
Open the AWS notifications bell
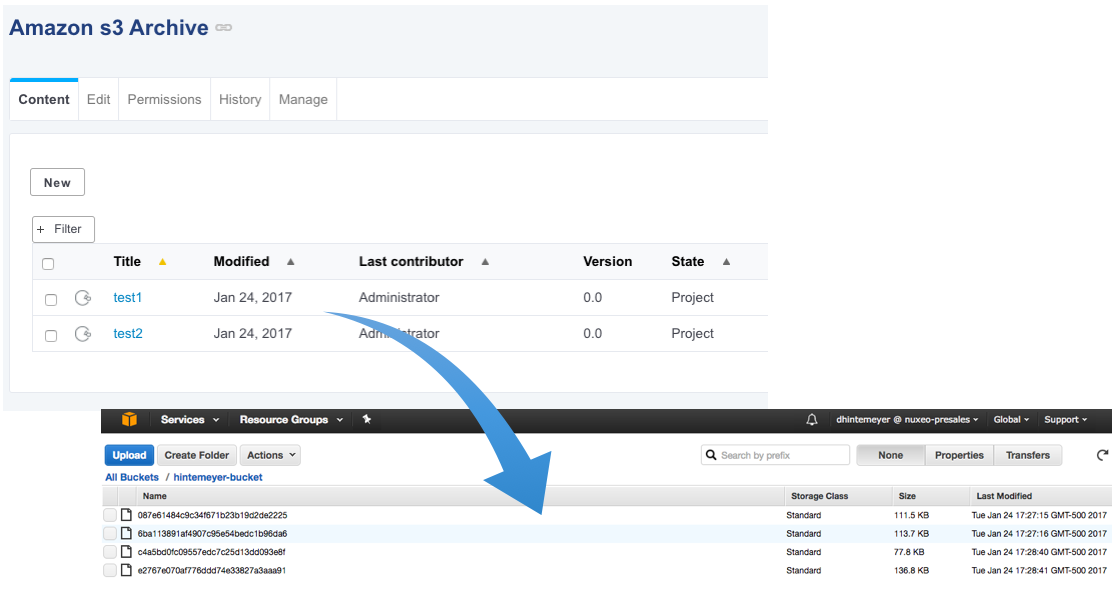(811, 419)
